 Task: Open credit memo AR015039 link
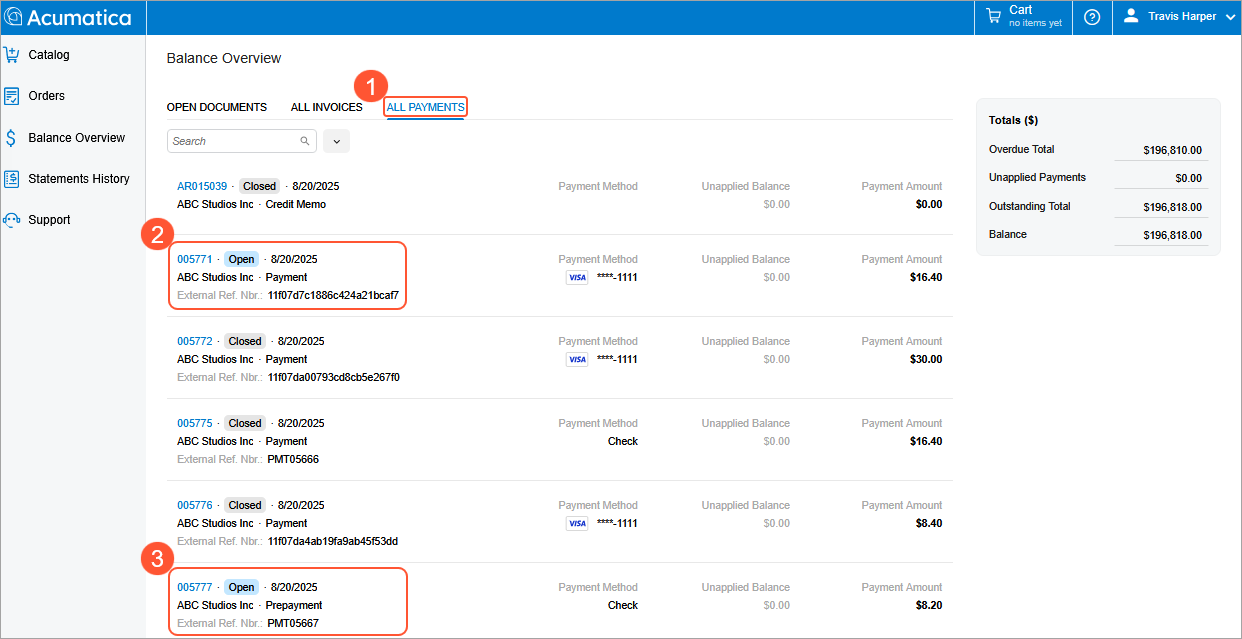pos(202,186)
